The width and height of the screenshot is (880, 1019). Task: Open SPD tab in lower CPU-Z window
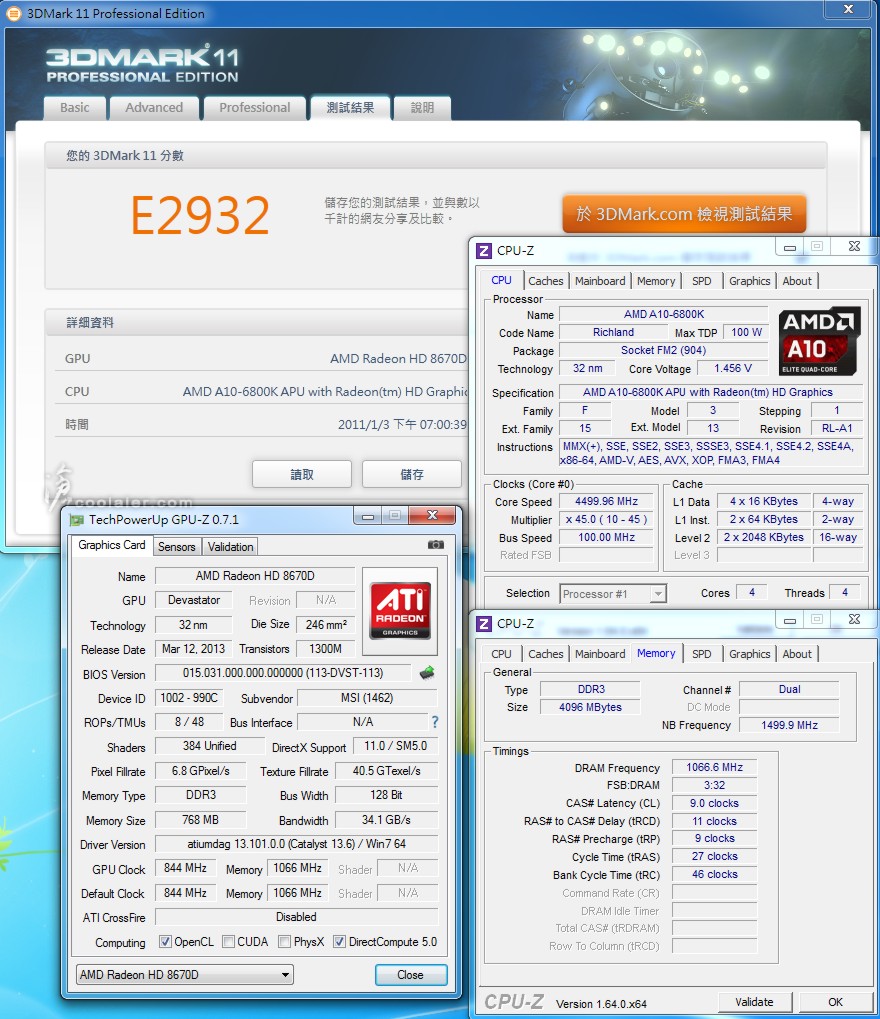(702, 654)
